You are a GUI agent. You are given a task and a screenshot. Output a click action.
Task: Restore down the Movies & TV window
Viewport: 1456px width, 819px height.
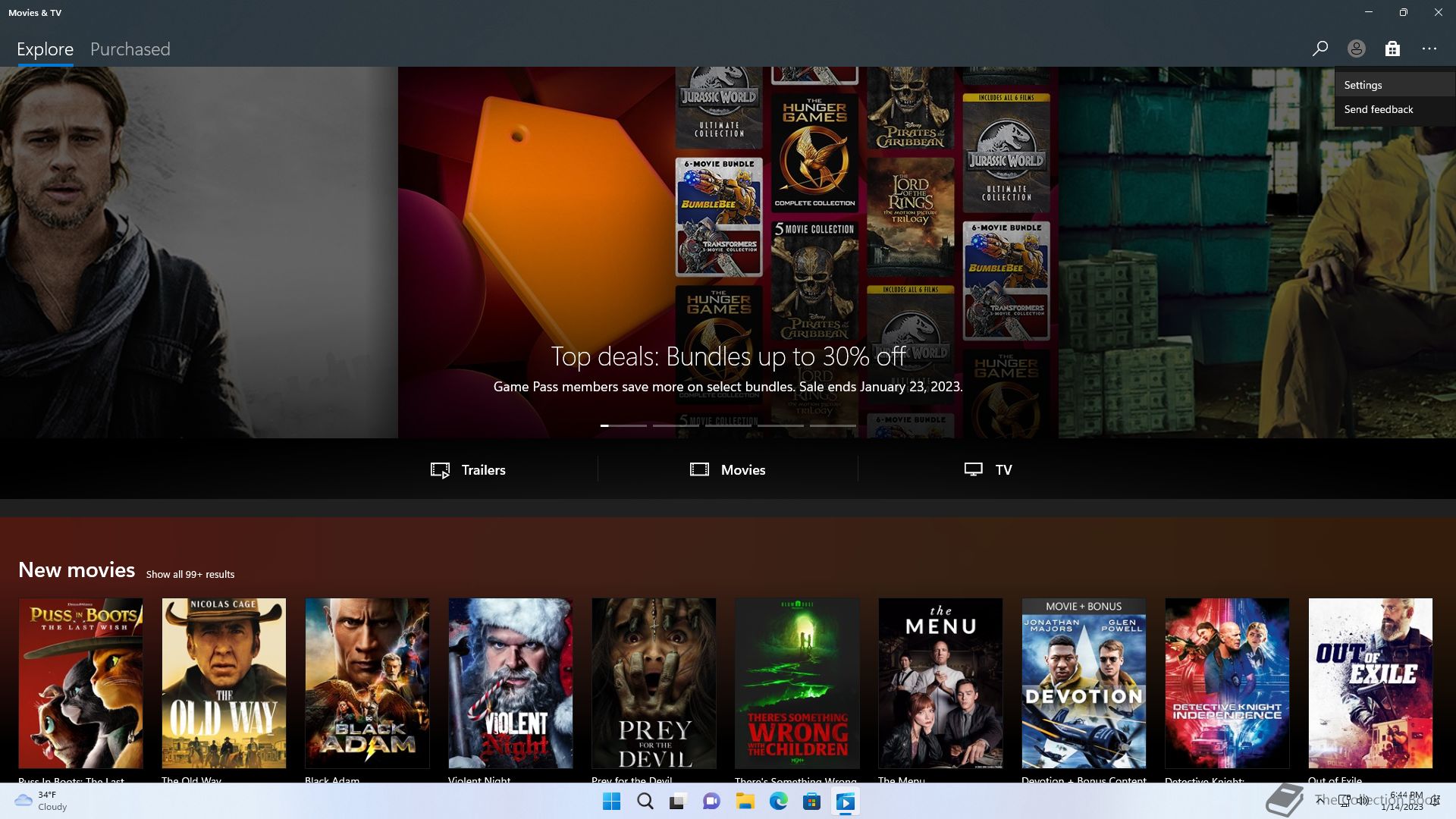(x=1404, y=12)
